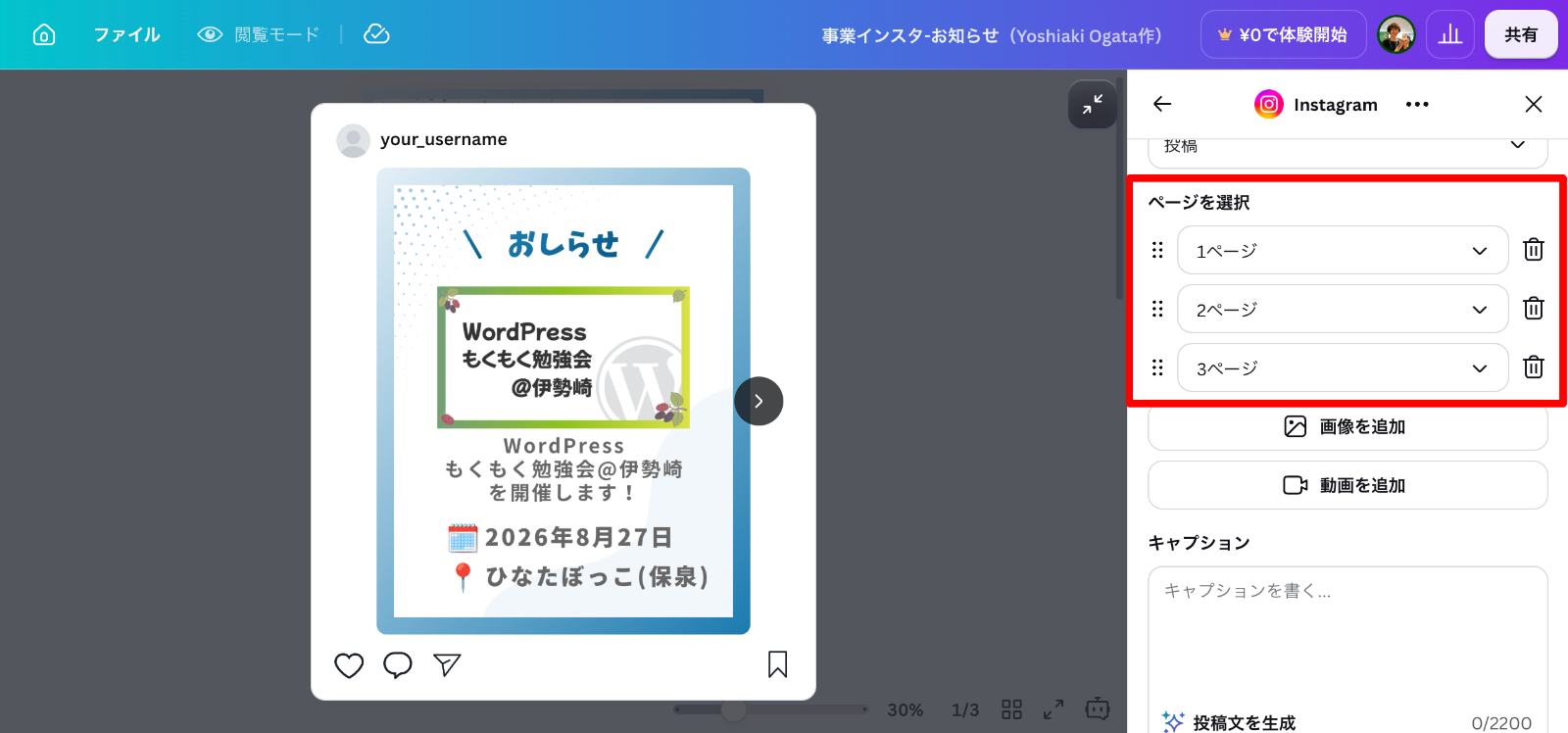Viewport: 1568px width, 733px height.
Task: Expand the 投稿 post type dropdown
Action: (1347, 148)
